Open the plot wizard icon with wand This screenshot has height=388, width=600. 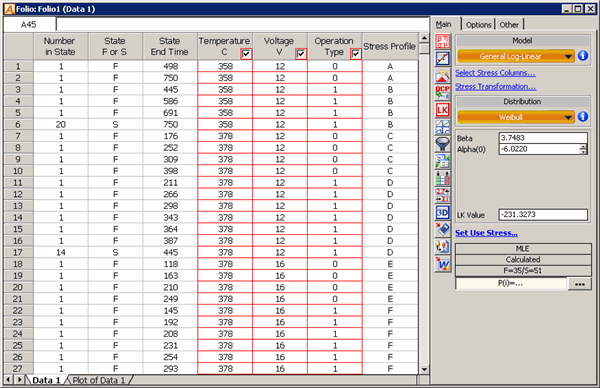(442, 75)
